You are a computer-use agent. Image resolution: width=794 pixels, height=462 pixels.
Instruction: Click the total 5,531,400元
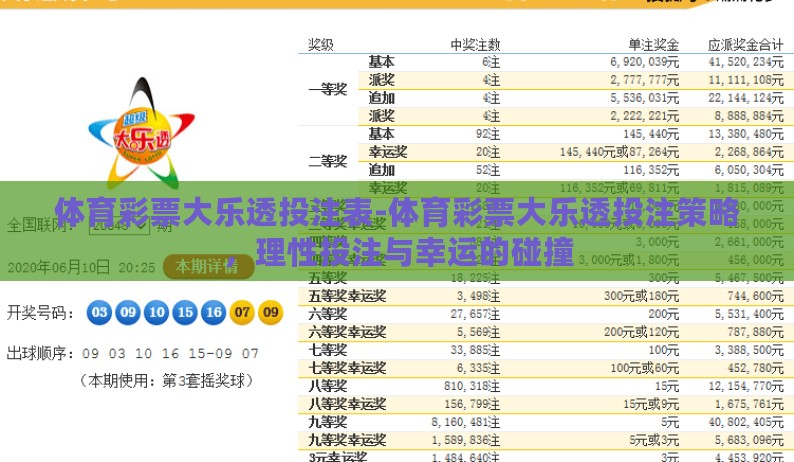pyautogui.click(x=749, y=314)
